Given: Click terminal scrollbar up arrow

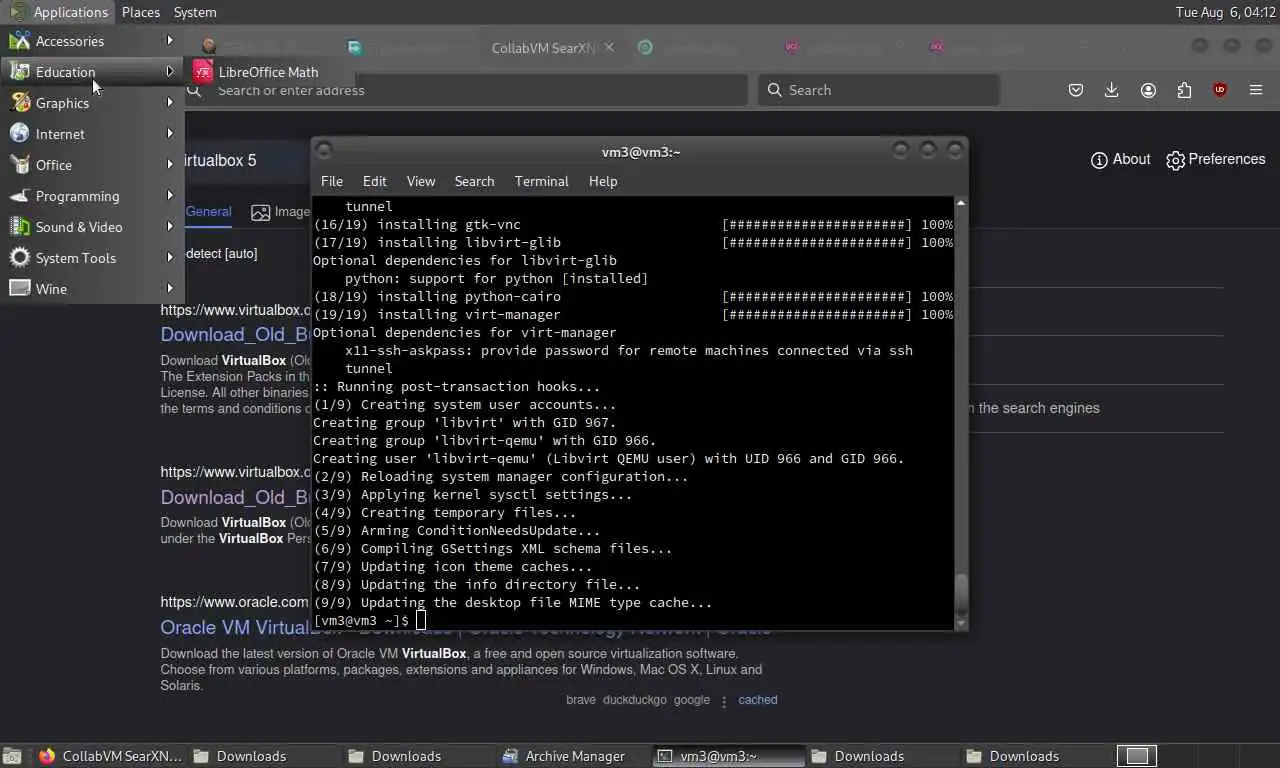Looking at the screenshot, I should (x=961, y=203).
